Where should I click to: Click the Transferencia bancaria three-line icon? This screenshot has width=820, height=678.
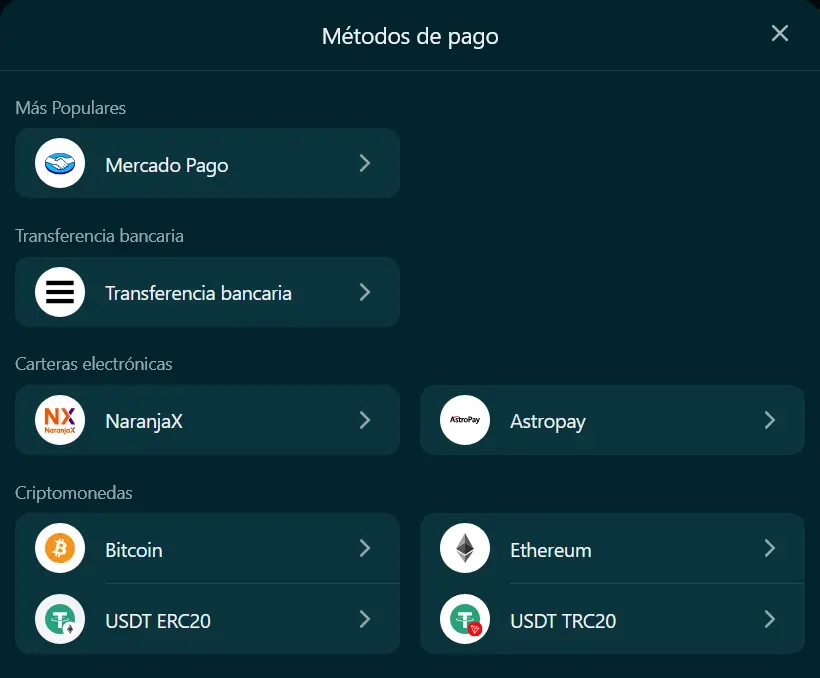(x=60, y=292)
